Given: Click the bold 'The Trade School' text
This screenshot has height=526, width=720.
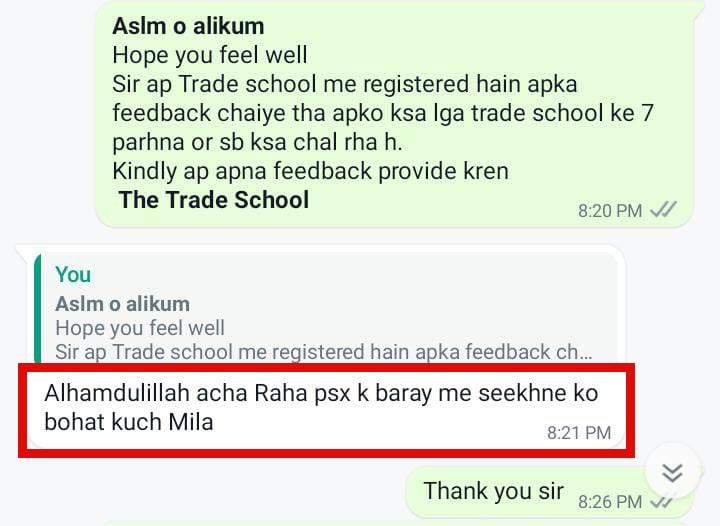Looking at the screenshot, I should (x=214, y=200).
